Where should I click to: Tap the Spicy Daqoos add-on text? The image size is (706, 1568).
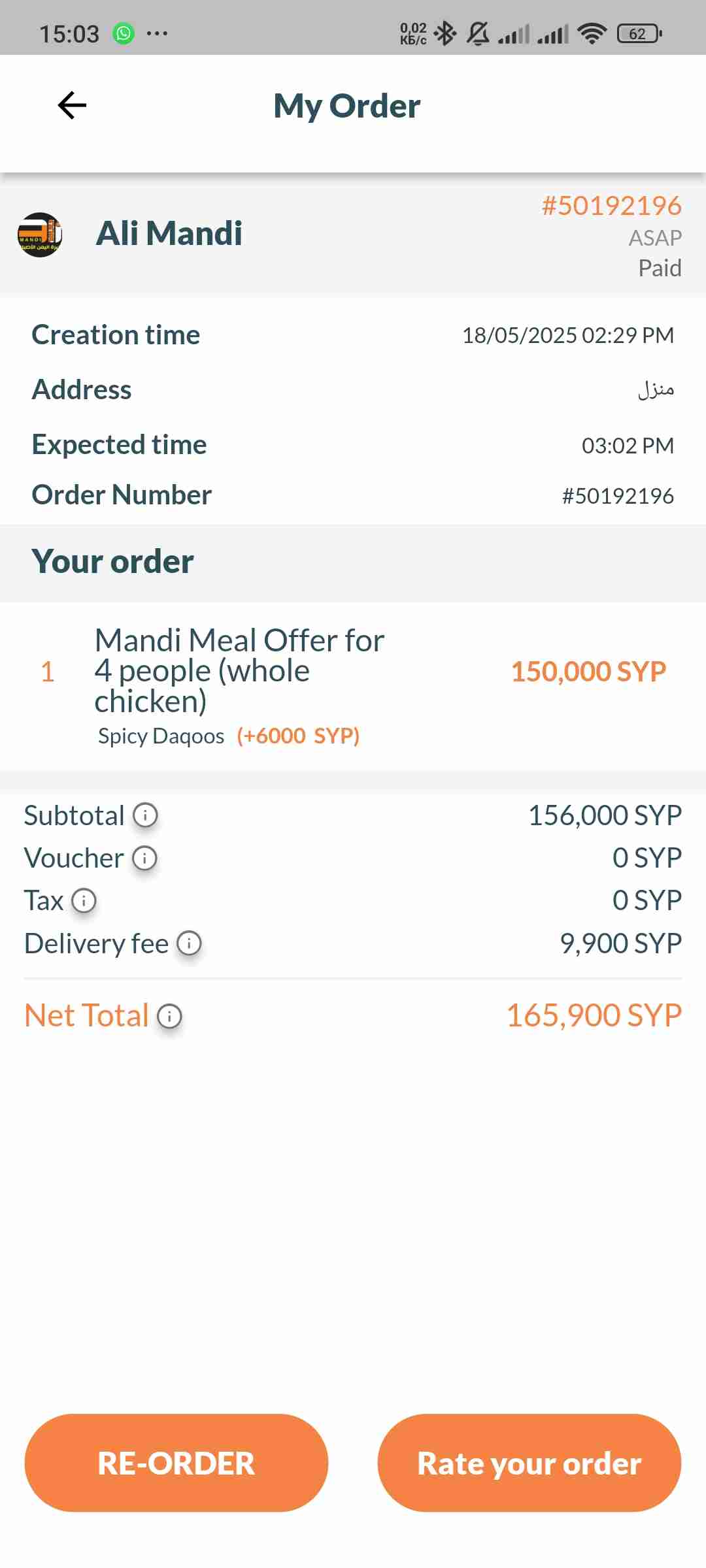tap(161, 736)
